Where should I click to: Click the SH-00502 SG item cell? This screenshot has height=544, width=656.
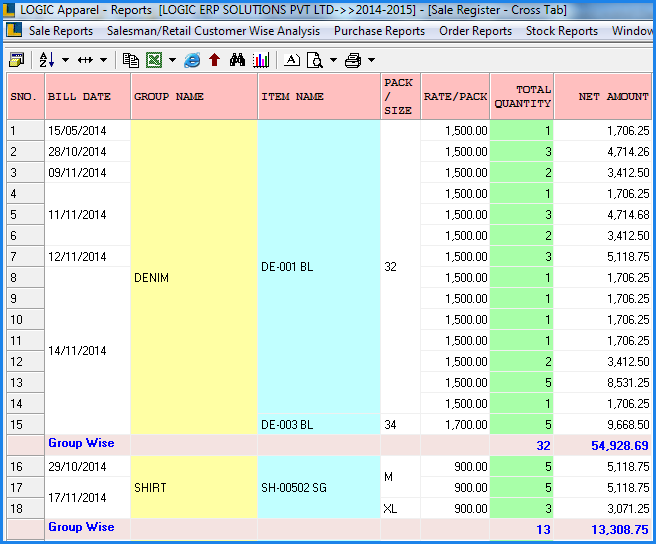click(319, 488)
